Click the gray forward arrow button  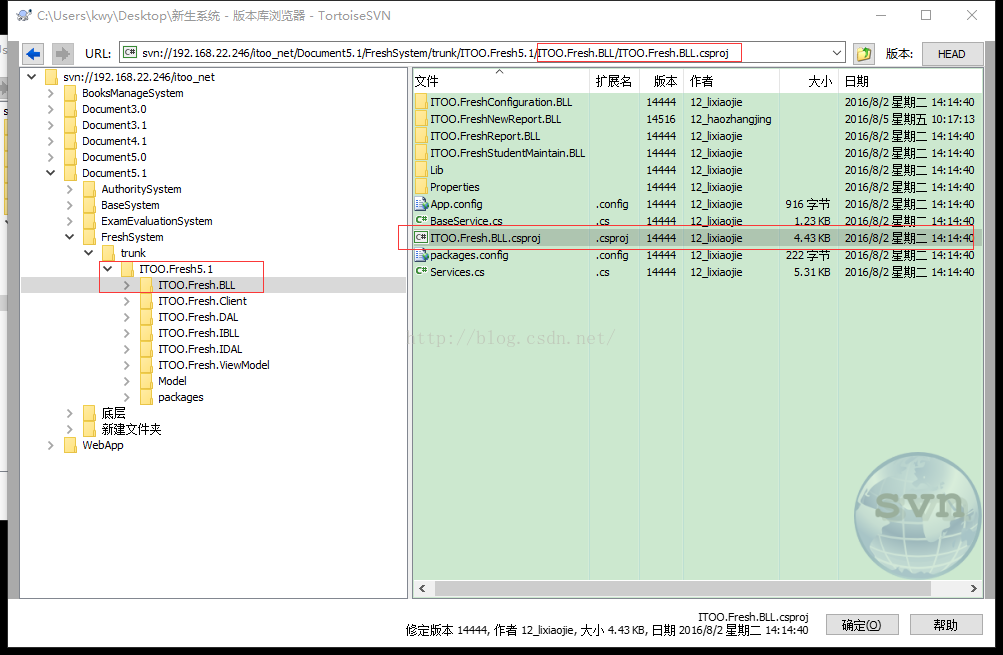coord(62,54)
